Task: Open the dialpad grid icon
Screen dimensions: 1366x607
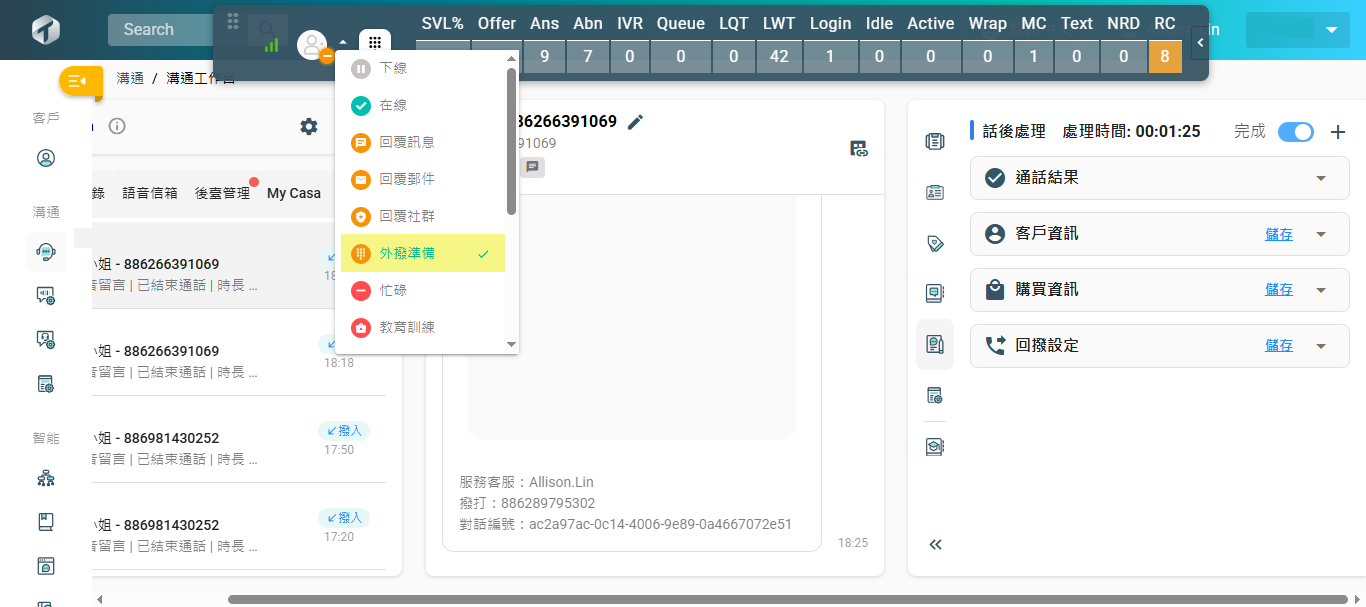Action: pos(375,44)
